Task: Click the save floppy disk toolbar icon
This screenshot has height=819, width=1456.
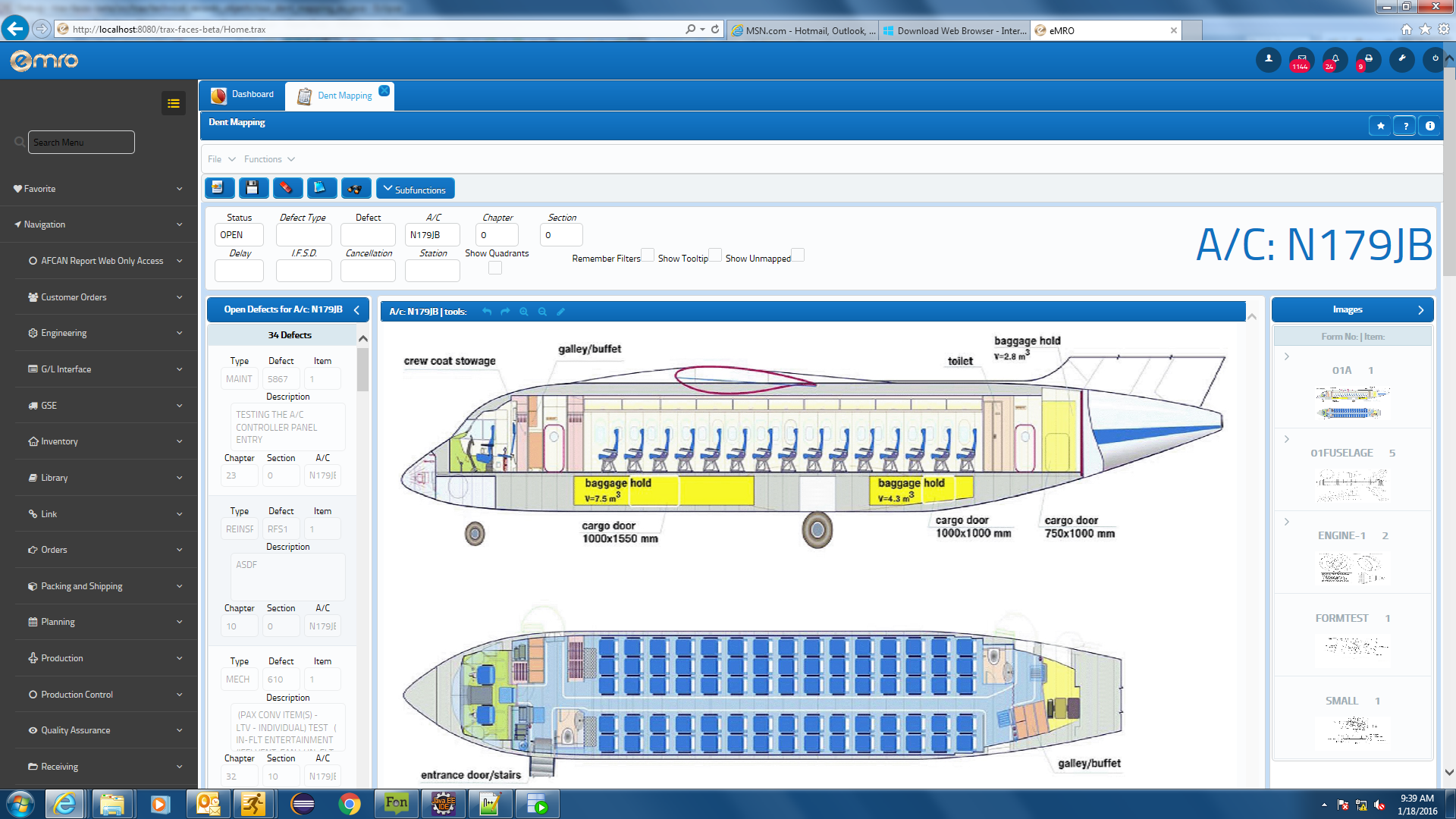Action: [x=253, y=188]
